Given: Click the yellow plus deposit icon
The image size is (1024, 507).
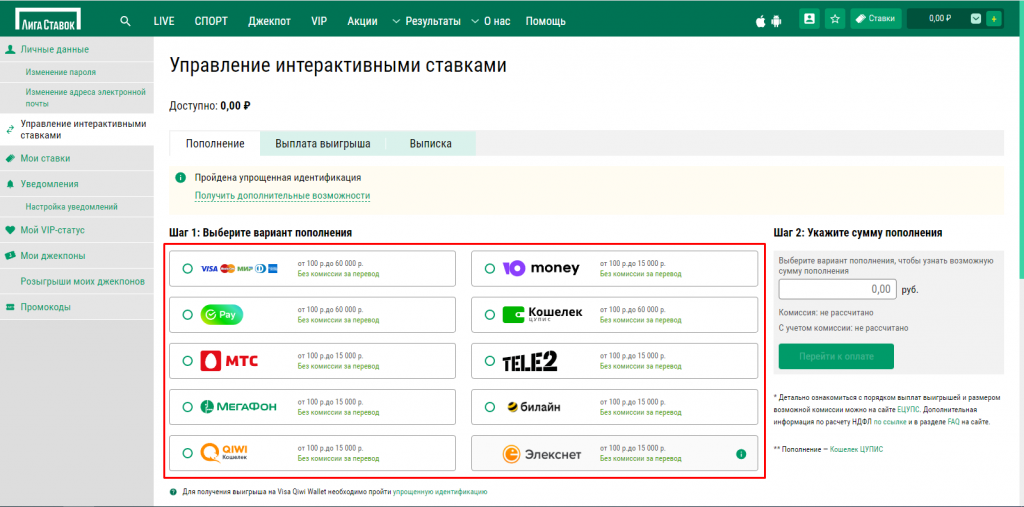Looking at the screenshot, I should point(993,18).
